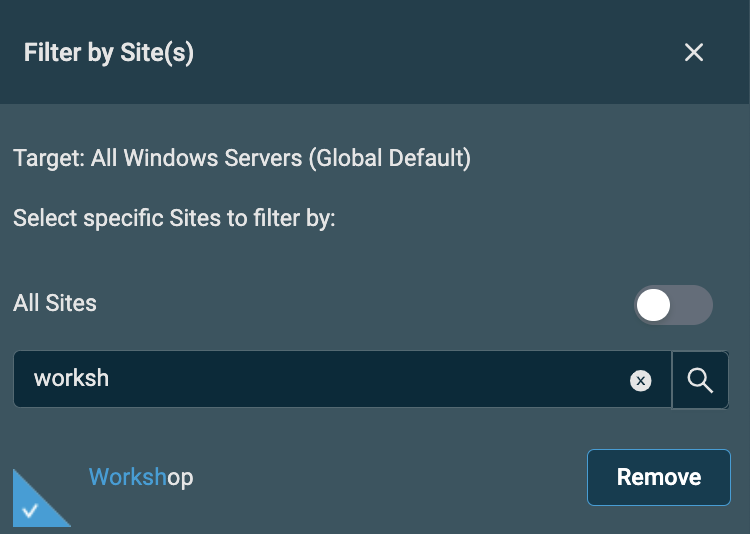Click the white knob of the All Sites switch
Viewport: 750px width, 534px height.
pos(653,305)
